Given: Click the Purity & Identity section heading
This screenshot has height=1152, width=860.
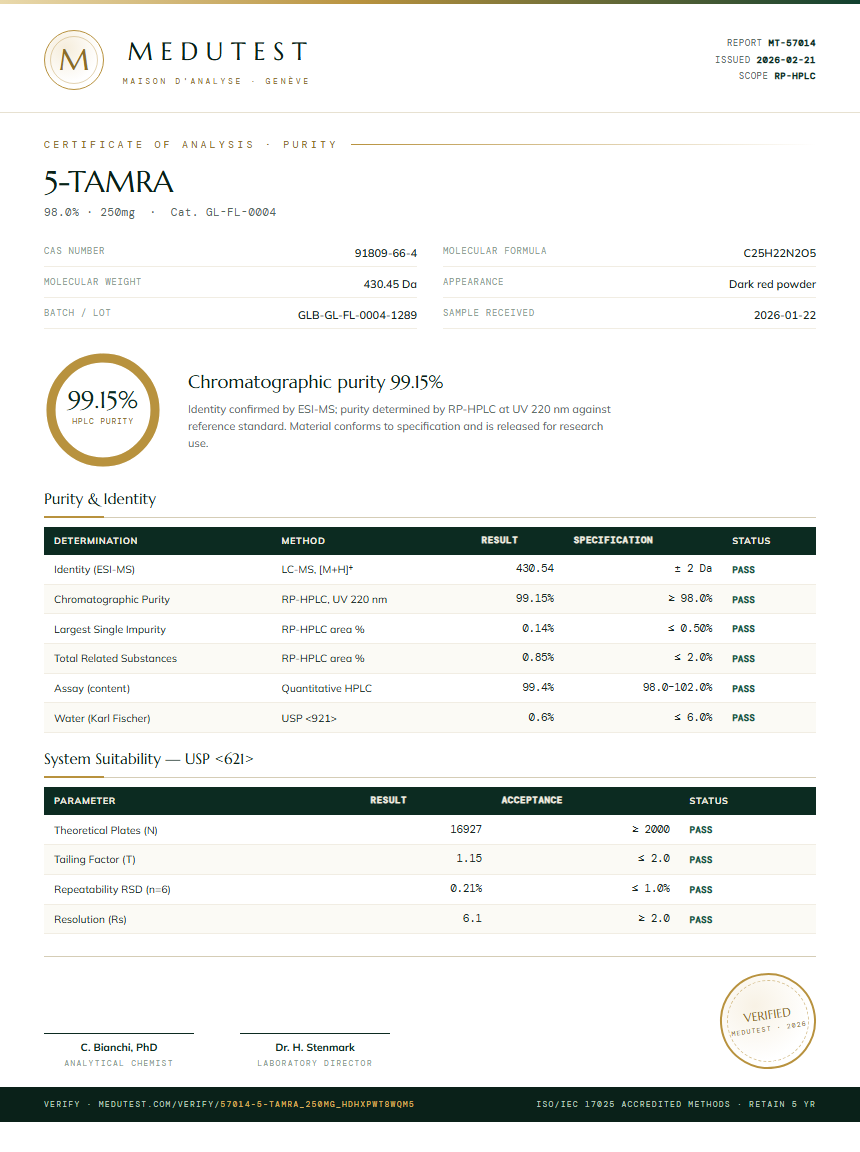Looking at the screenshot, I should pos(100,499).
